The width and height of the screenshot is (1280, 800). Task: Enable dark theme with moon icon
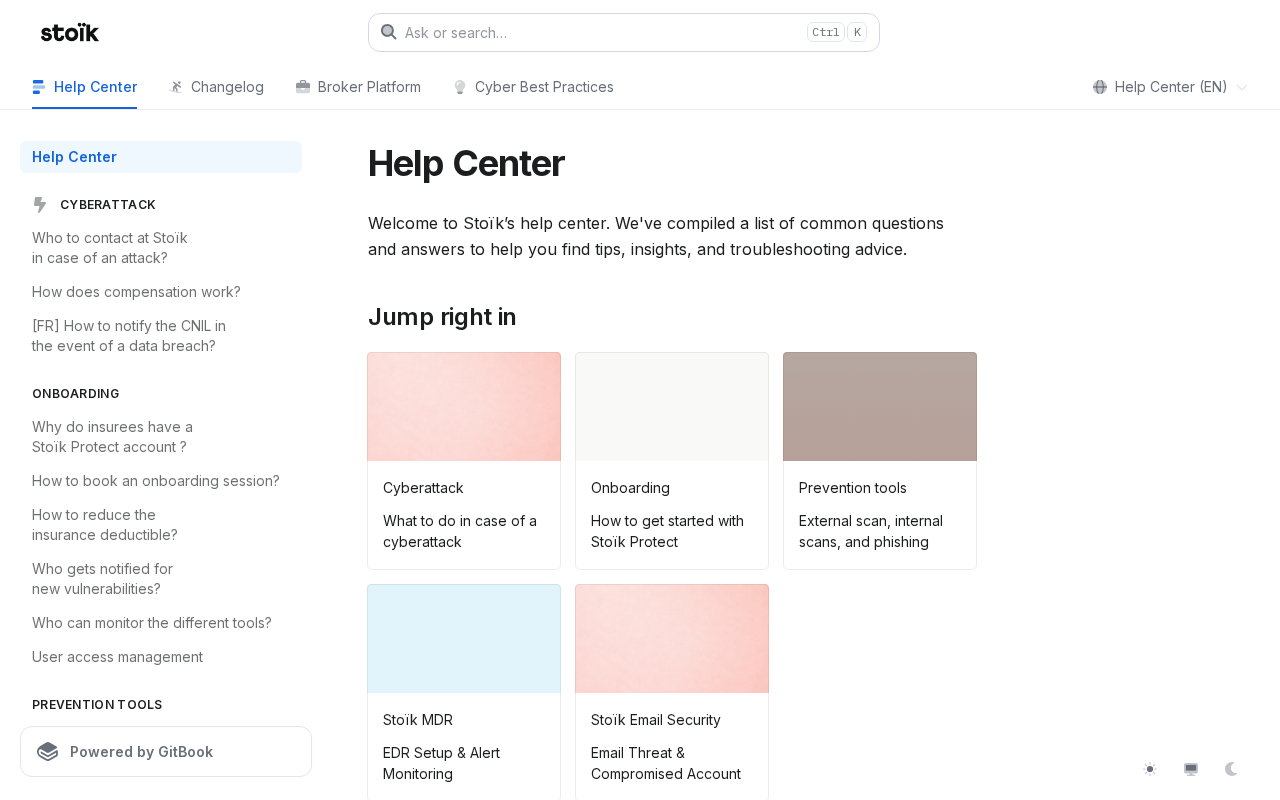1231,769
